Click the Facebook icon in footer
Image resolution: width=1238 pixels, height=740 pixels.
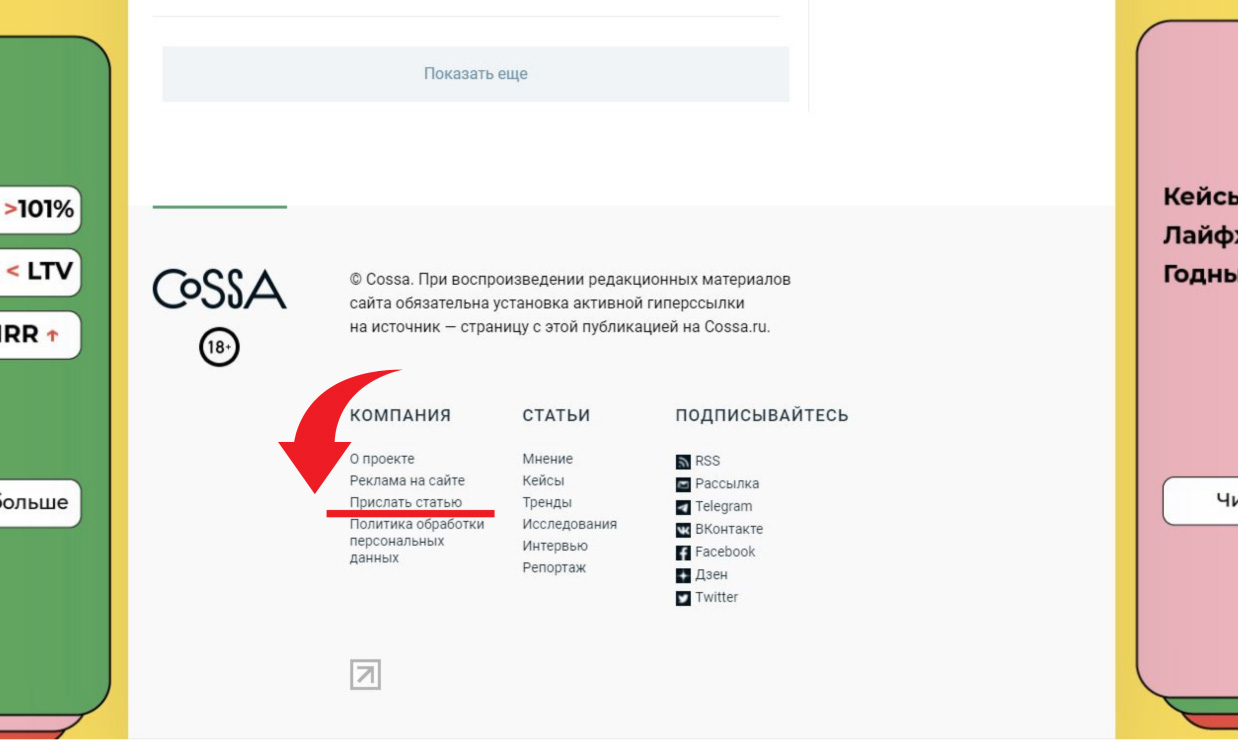683,552
